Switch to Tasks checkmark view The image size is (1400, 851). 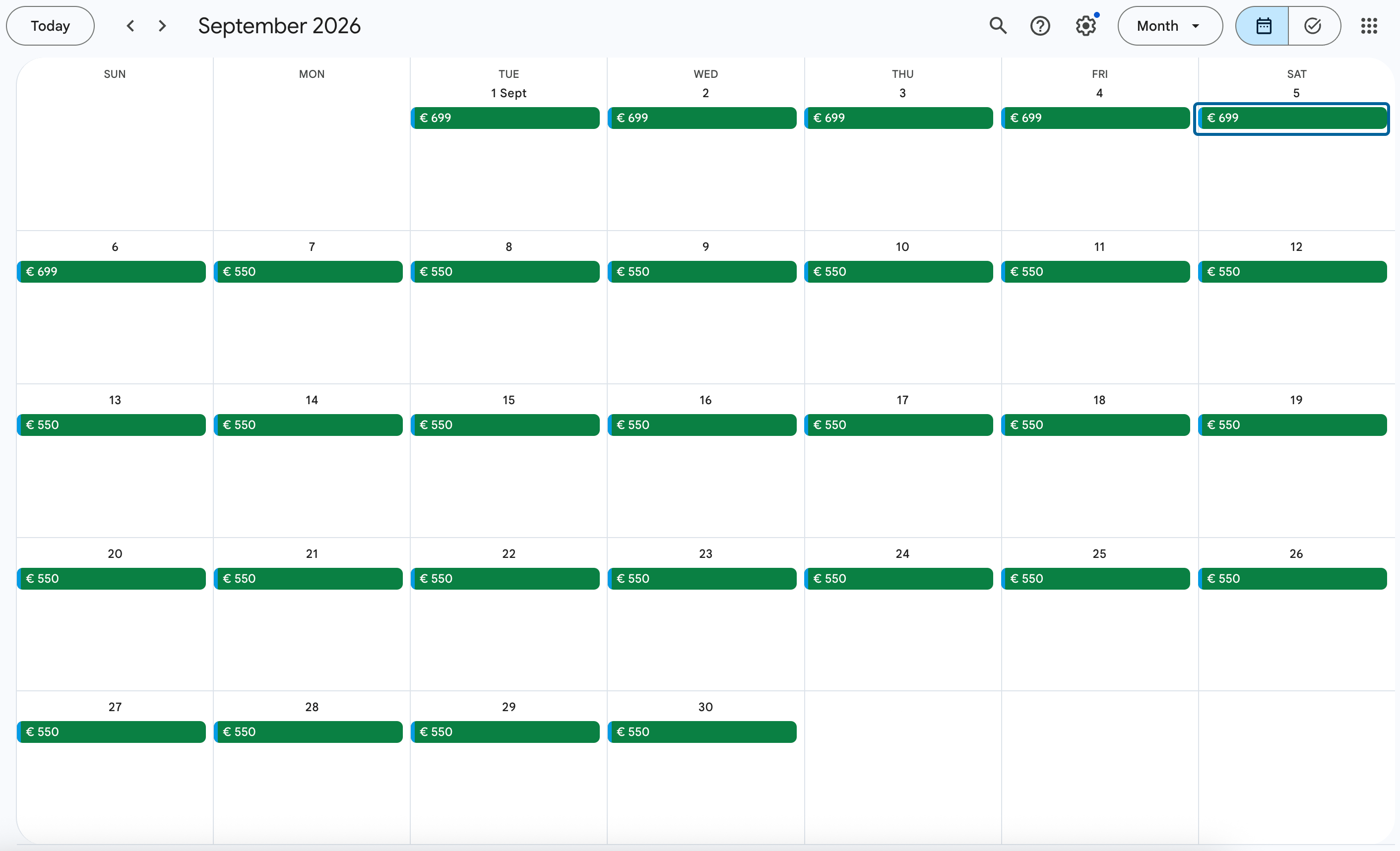coord(1314,26)
